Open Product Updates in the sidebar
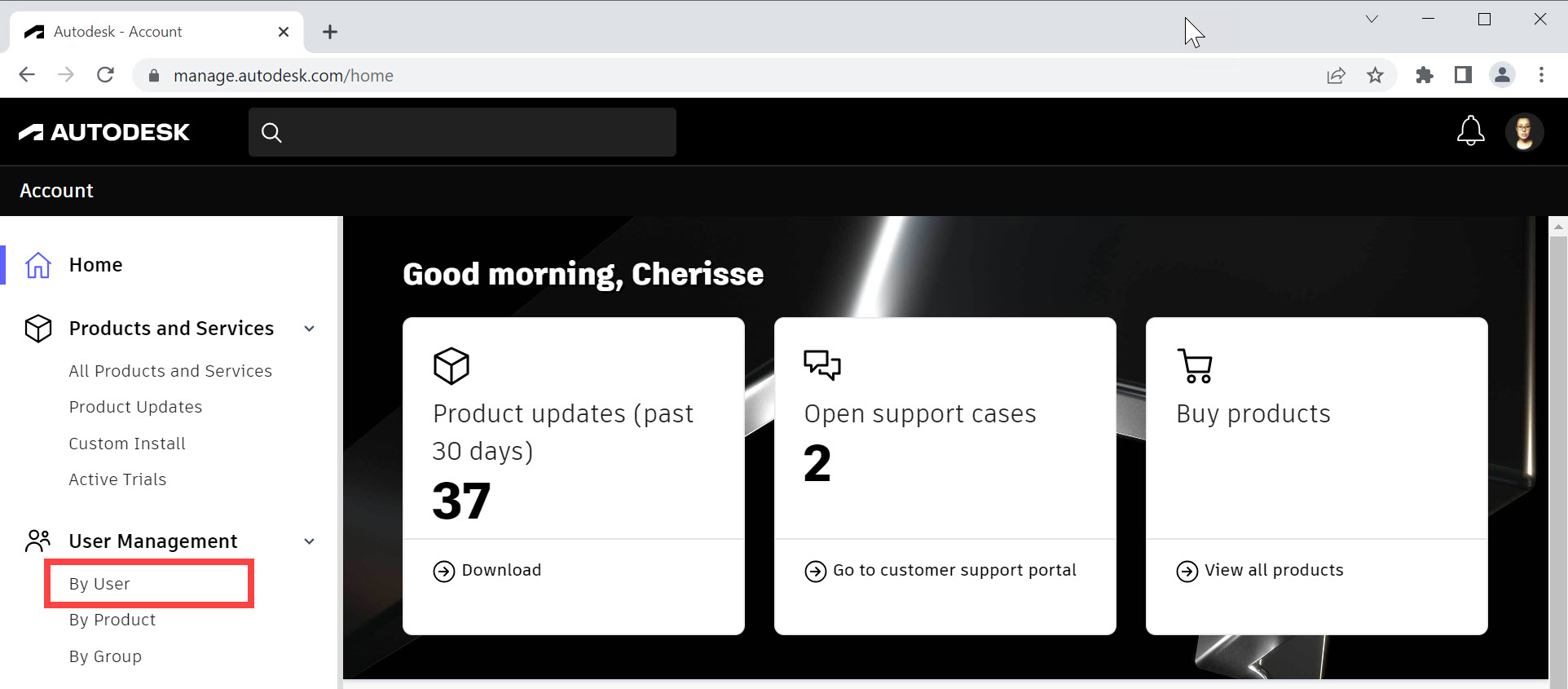The height and width of the screenshot is (689, 1568). tap(135, 407)
